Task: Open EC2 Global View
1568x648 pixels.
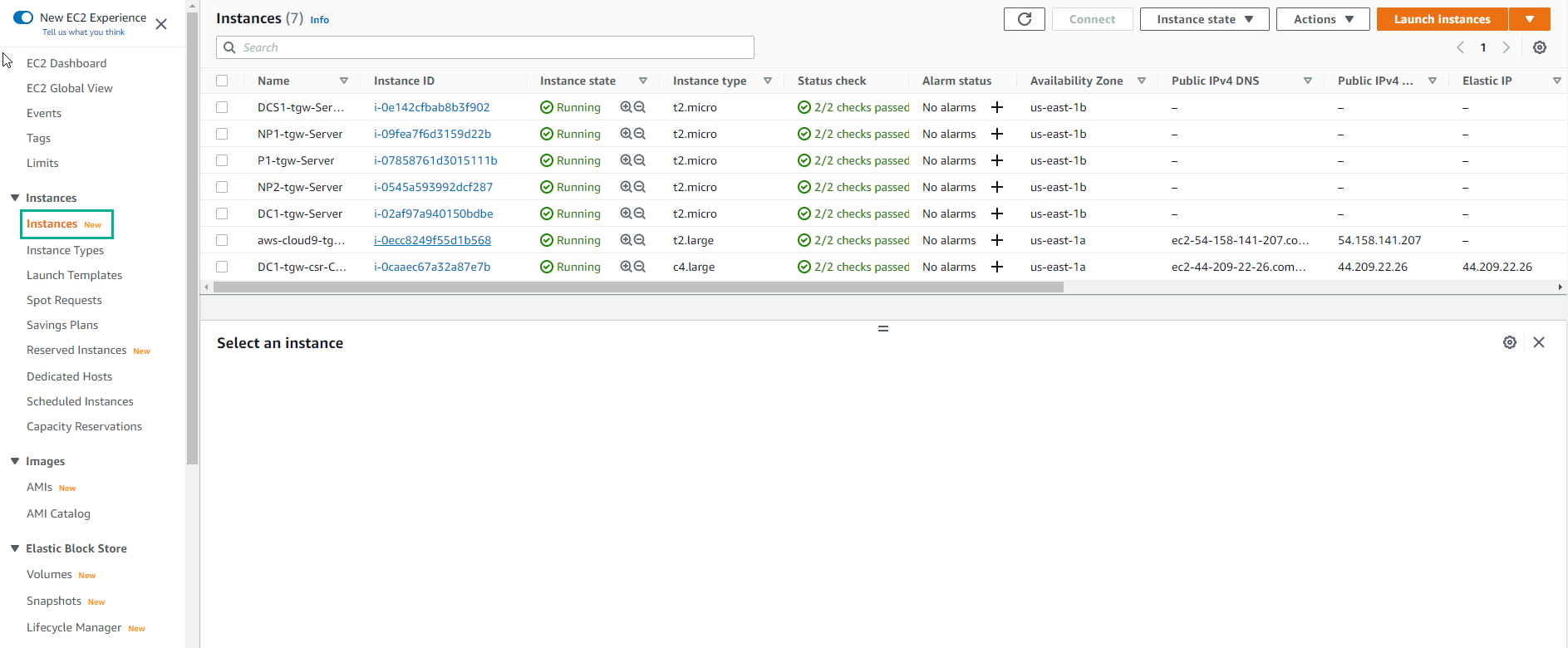Action: click(x=70, y=88)
